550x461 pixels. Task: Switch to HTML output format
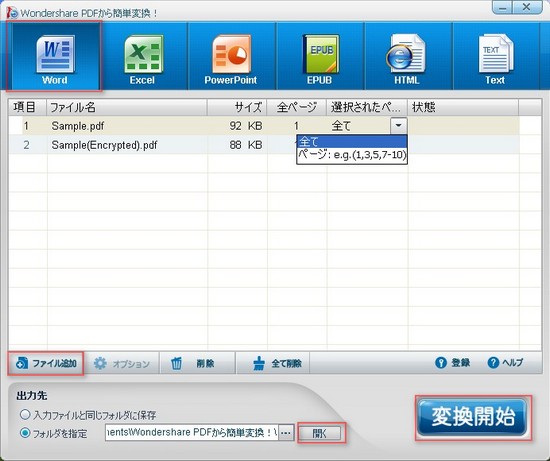tap(408, 56)
